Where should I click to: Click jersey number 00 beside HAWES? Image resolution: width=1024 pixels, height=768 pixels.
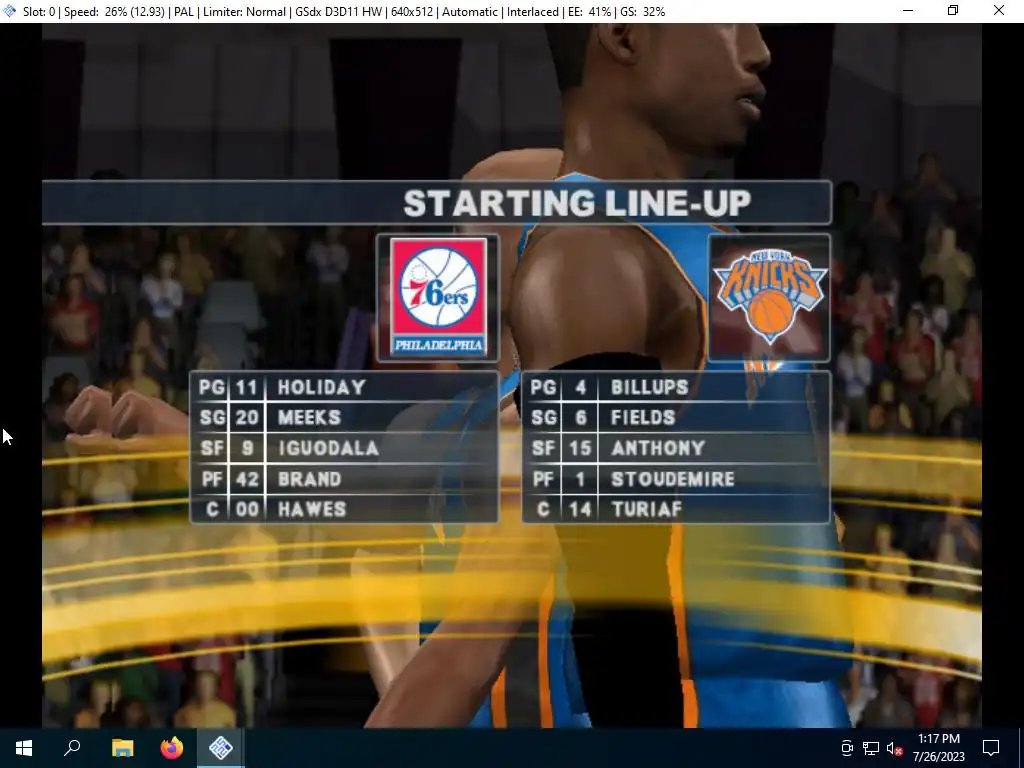pyautogui.click(x=247, y=509)
